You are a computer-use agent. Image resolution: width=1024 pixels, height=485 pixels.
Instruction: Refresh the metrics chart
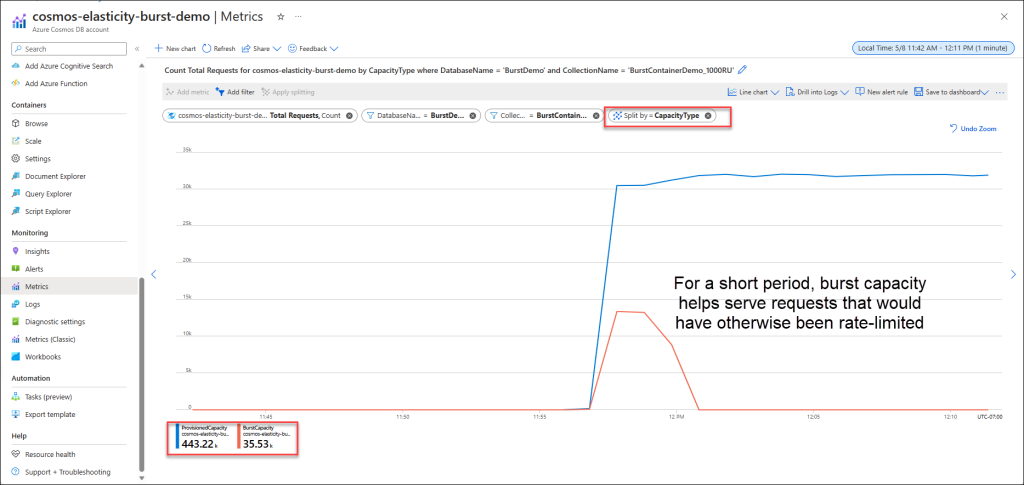(x=219, y=49)
